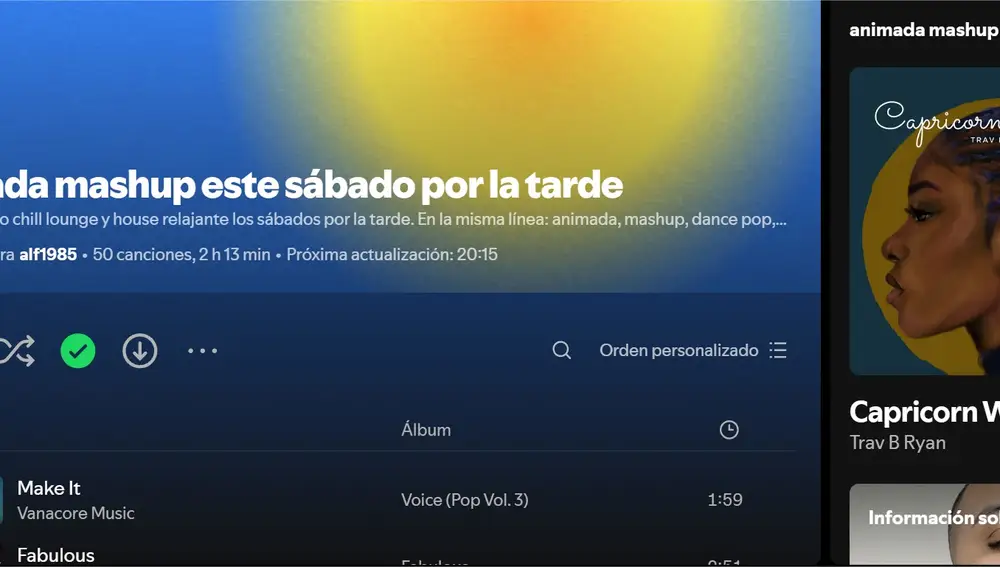Open Trav B Ryan artist page
The image size is (1000, 567).
coord(897,443)
